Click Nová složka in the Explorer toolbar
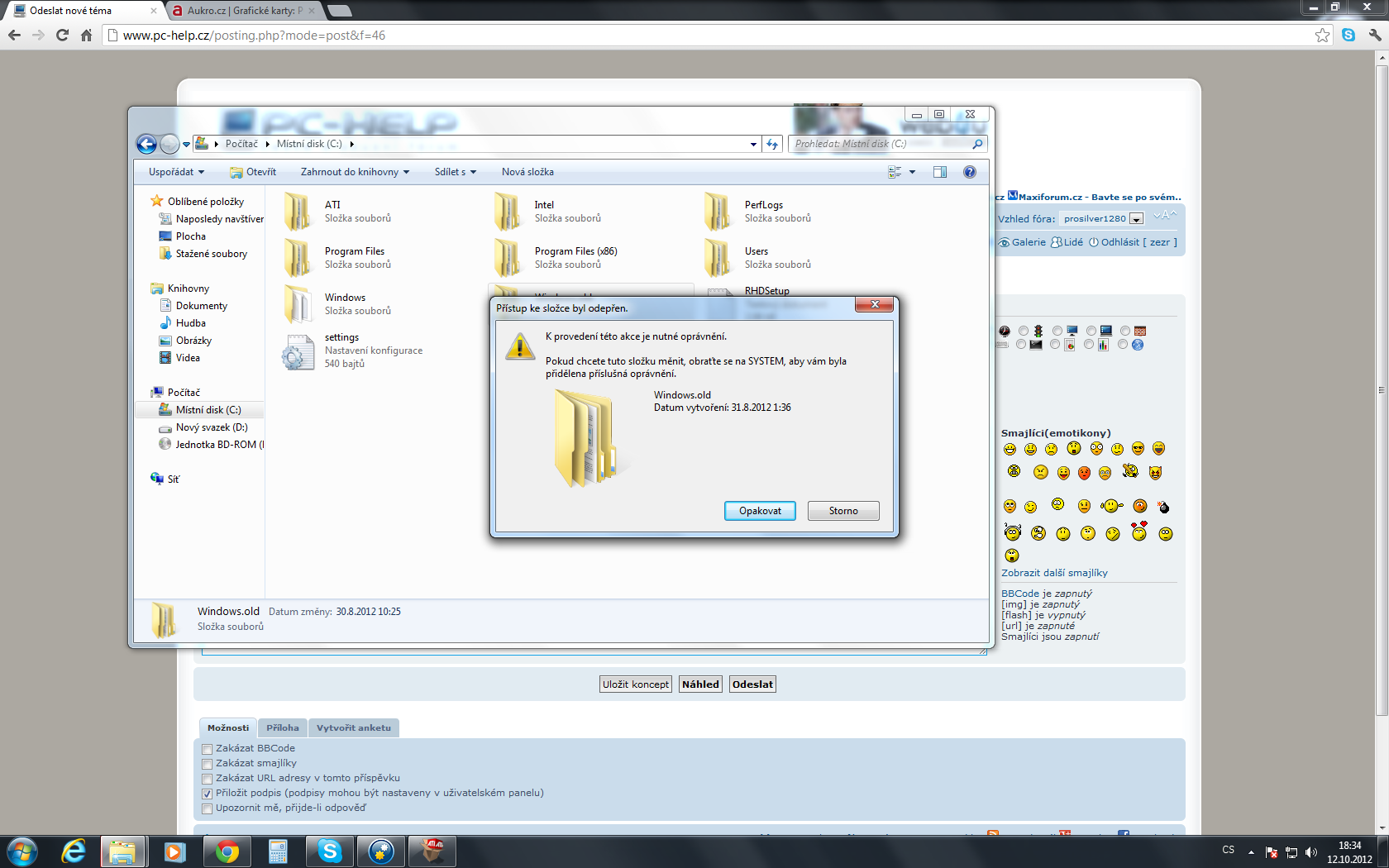 coord(527,172)
